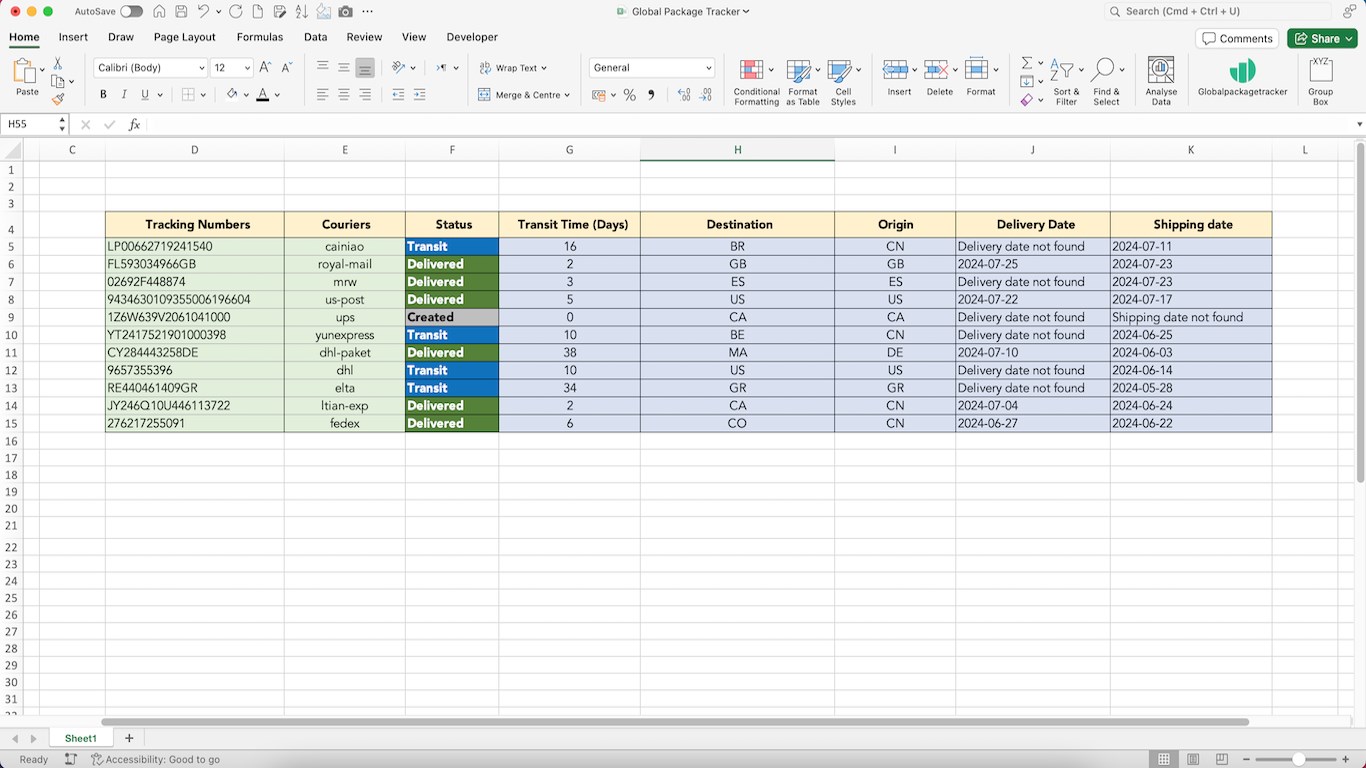This screenshot has width=1366, height=768.
Task: Switch to the Page Layout tab
Action: [185, 37]
